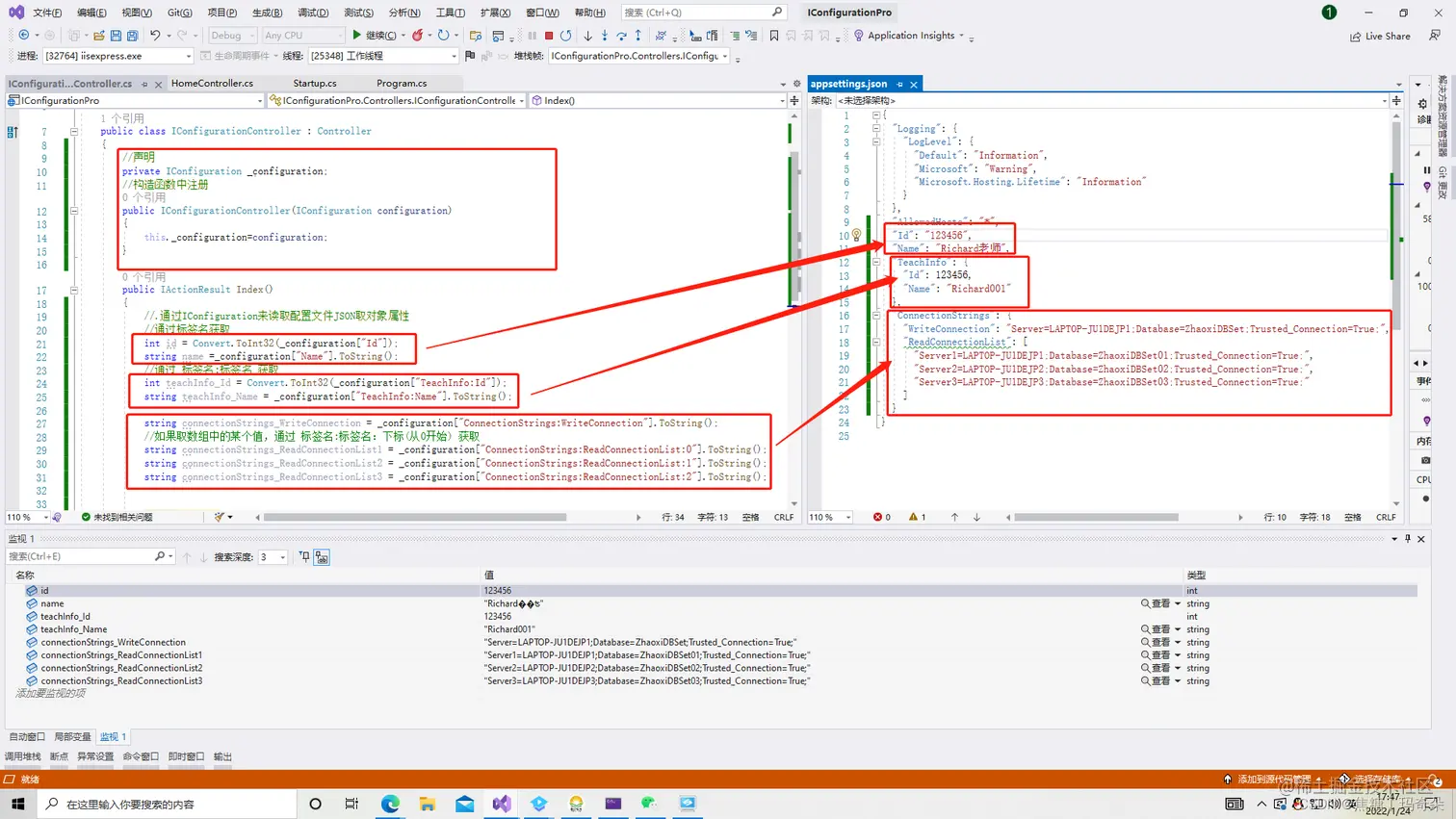
Task: Toggle the Watch search filter pin
Action: (x=304, y=557)
